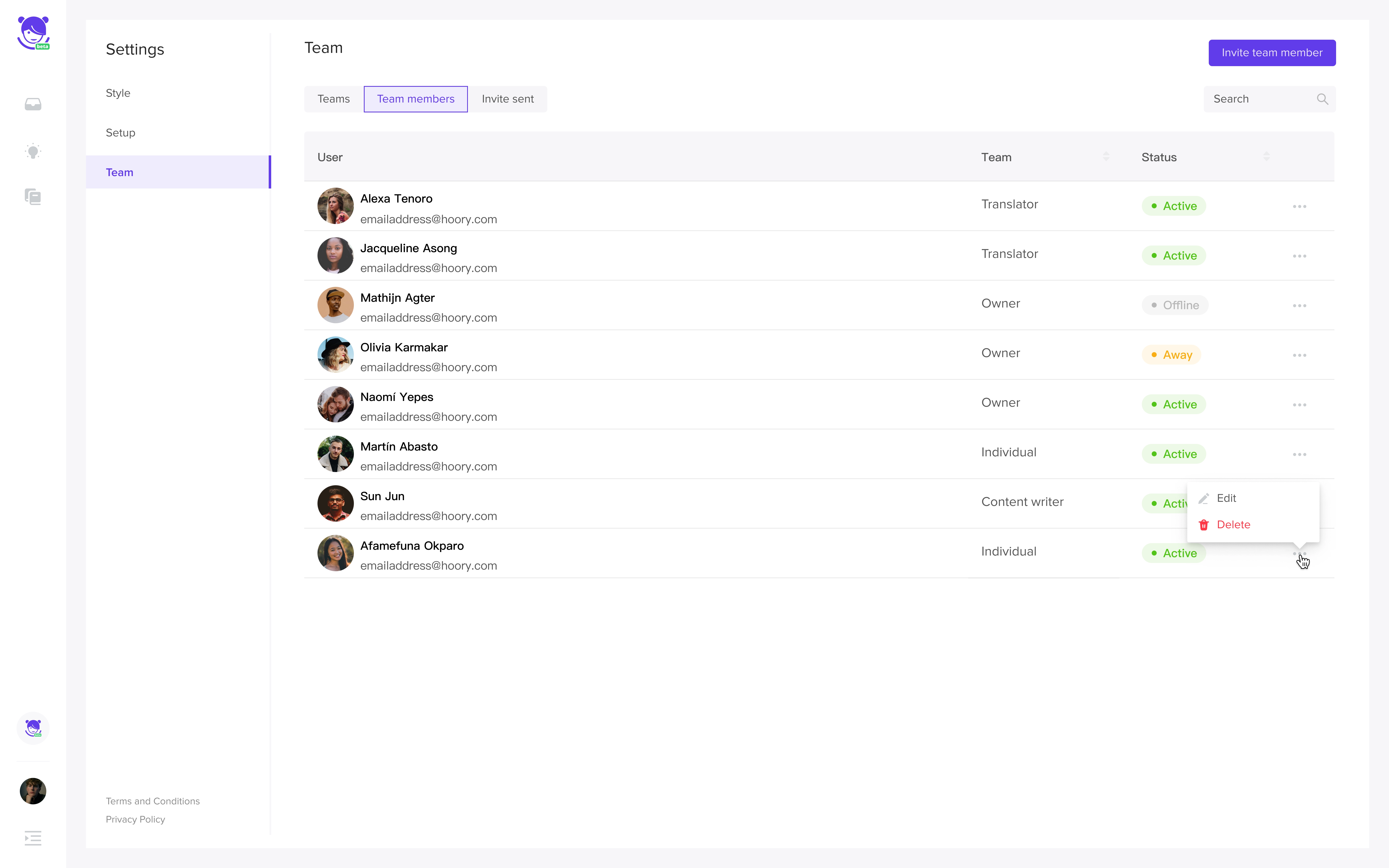The height and width of the screenshot is (868, 1389).
Task: Click the Offline status badge for Mathijn Agter
Action: (x=1175, y=305)
